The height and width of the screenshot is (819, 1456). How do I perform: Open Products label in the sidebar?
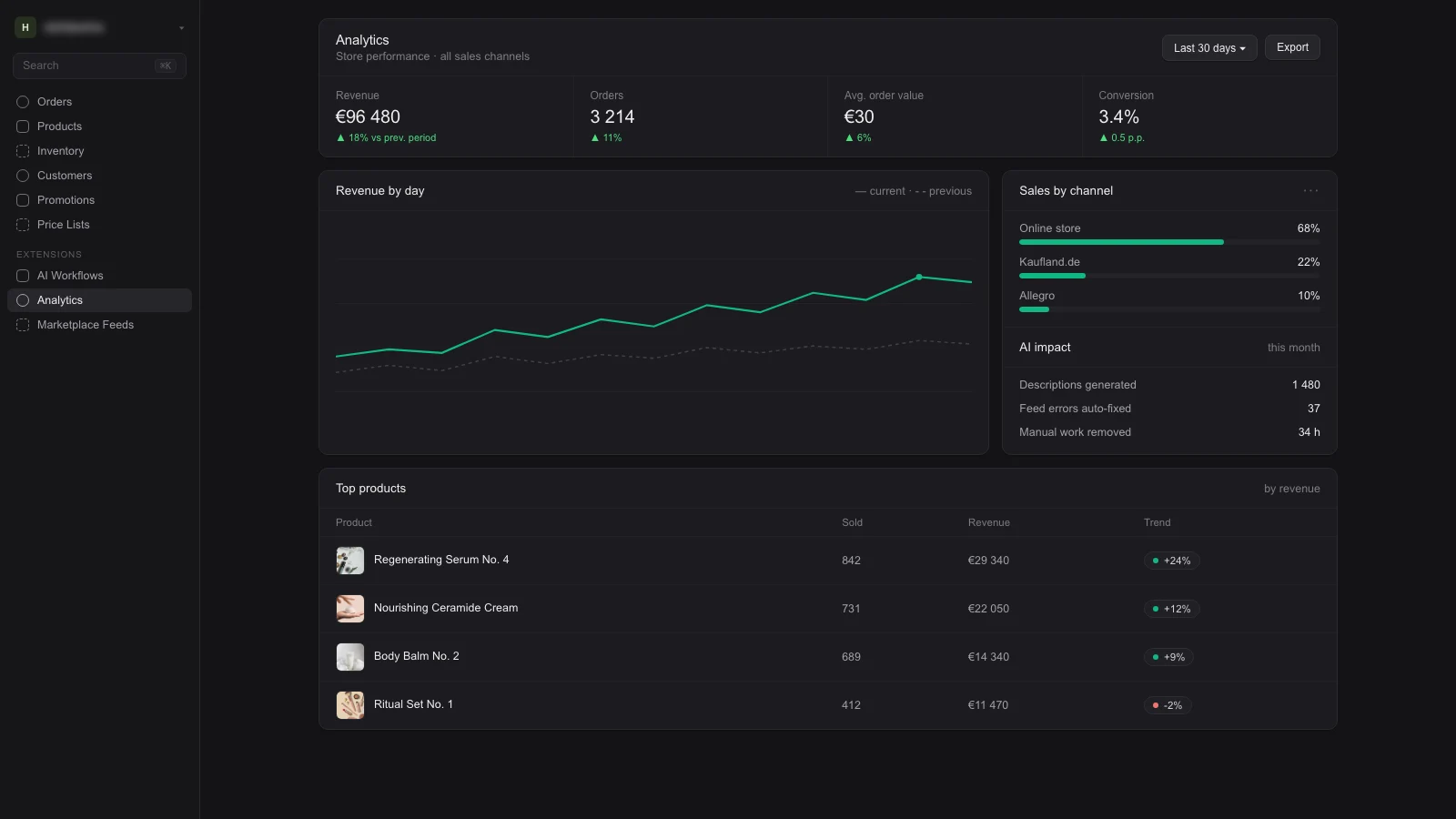59,126
